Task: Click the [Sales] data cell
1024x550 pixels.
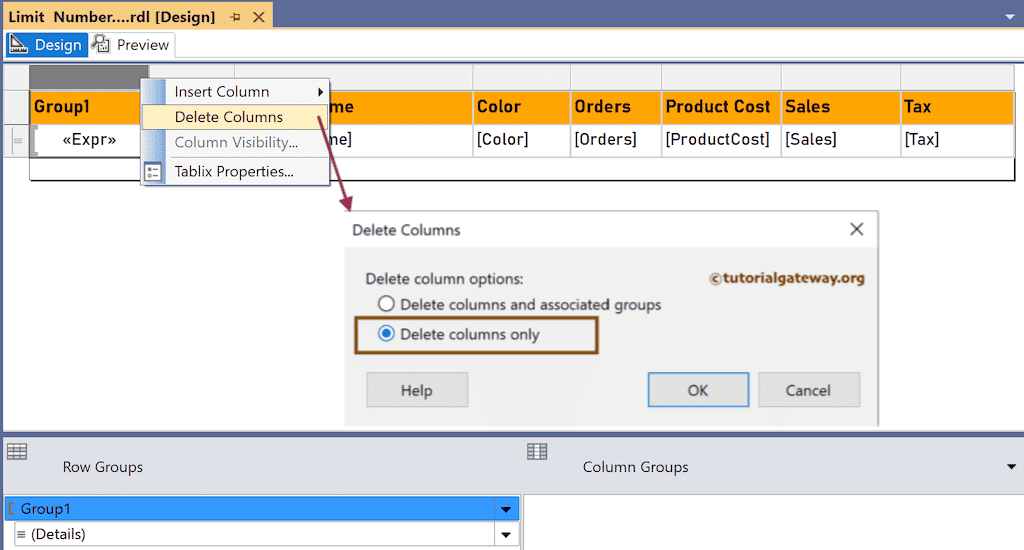Action: point(840,140)
